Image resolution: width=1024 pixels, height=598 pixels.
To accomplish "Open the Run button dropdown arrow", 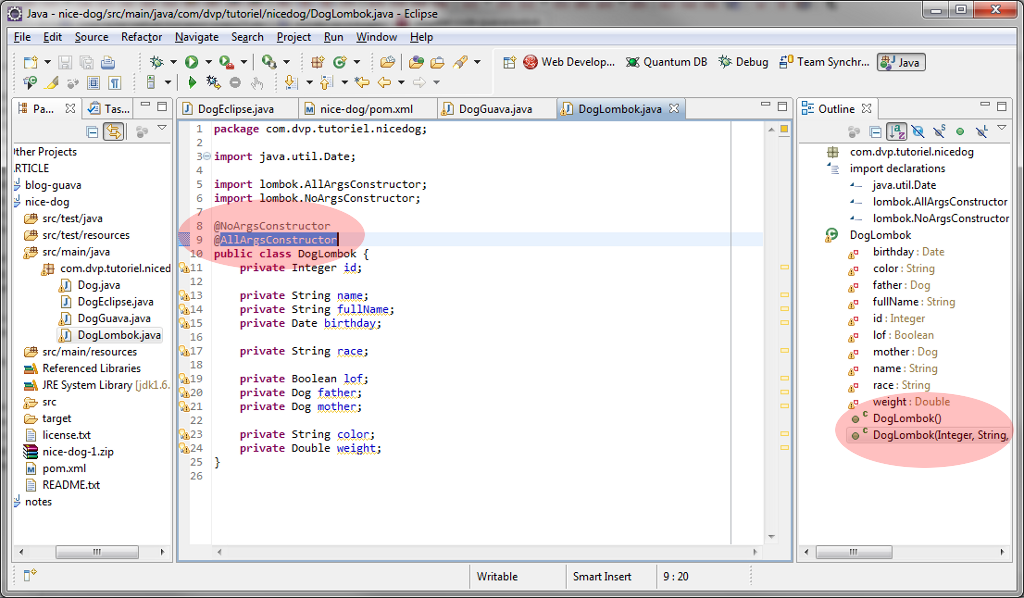I will coord(206,62).
